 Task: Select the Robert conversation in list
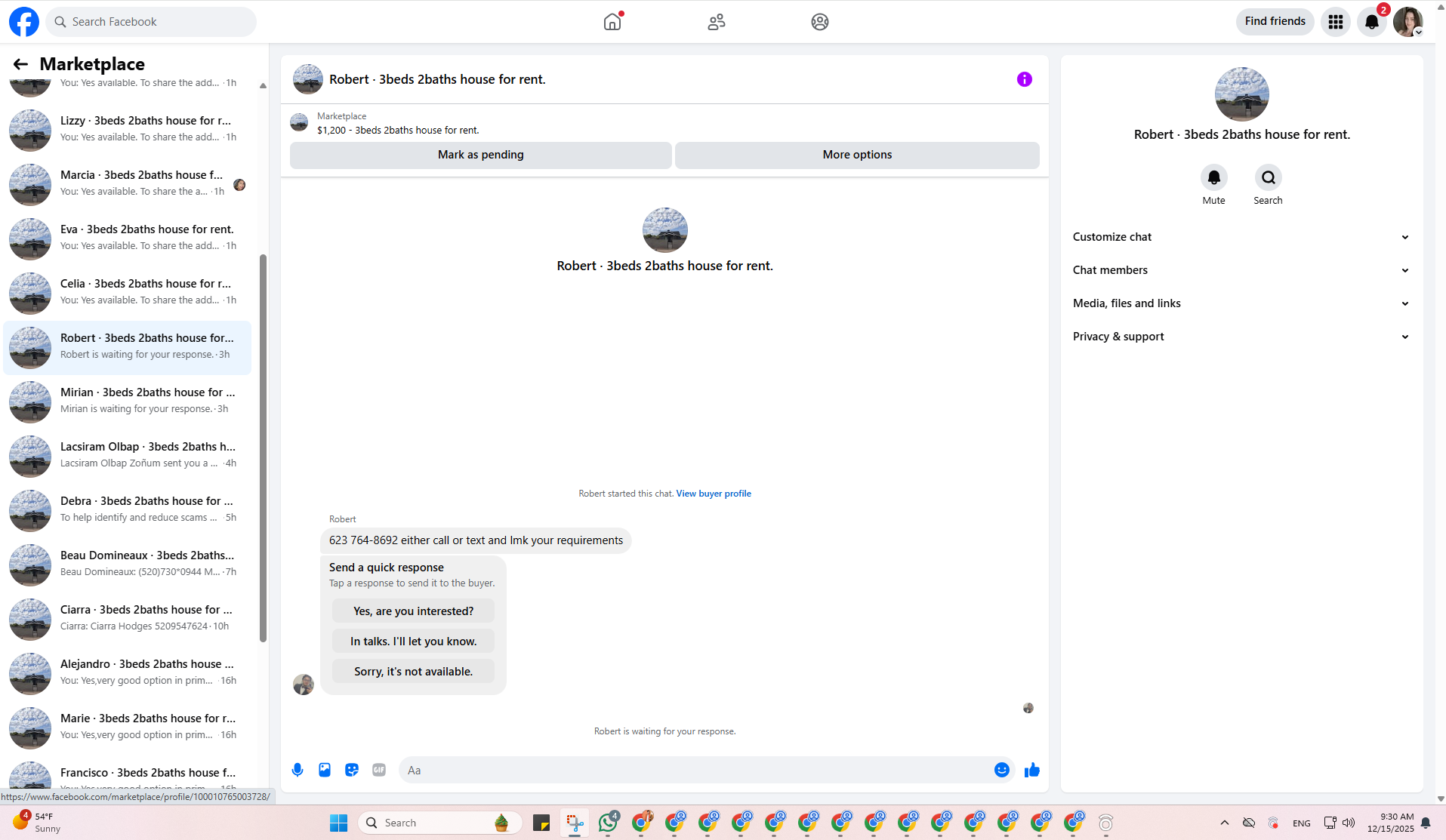pyautogui.click(x=127, y=347)
